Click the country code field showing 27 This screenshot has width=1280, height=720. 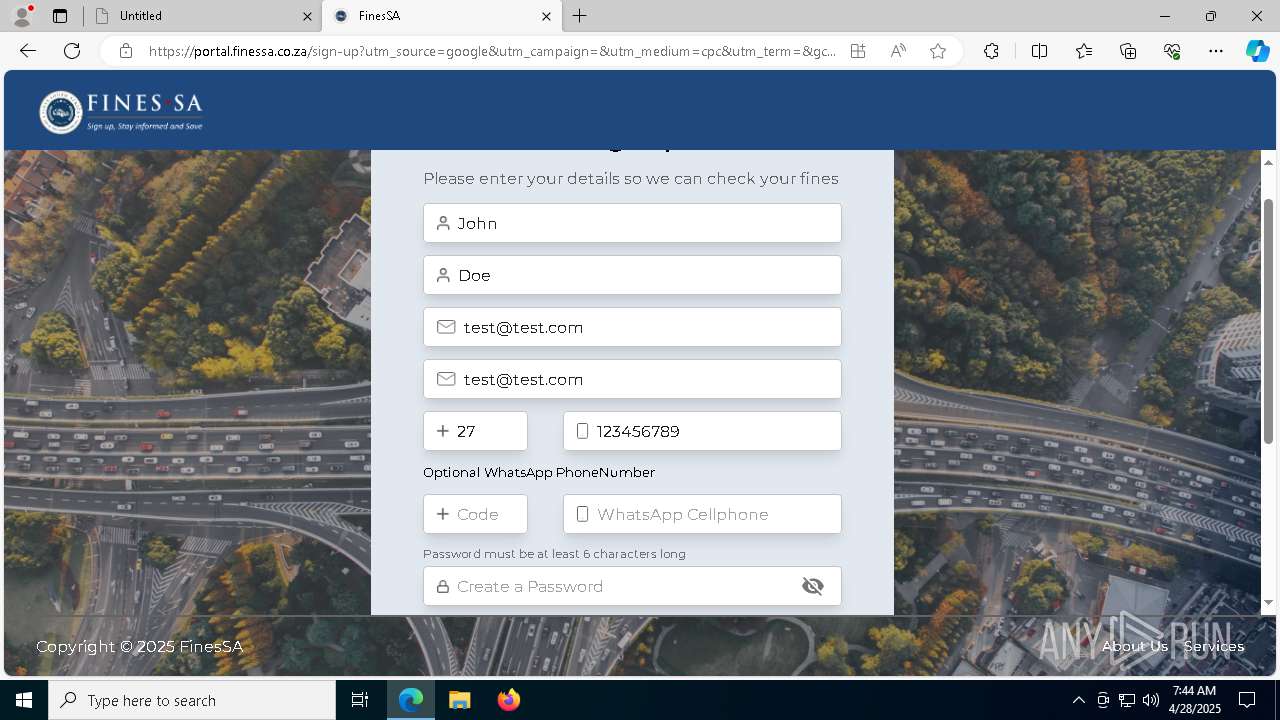pos(475,431)
